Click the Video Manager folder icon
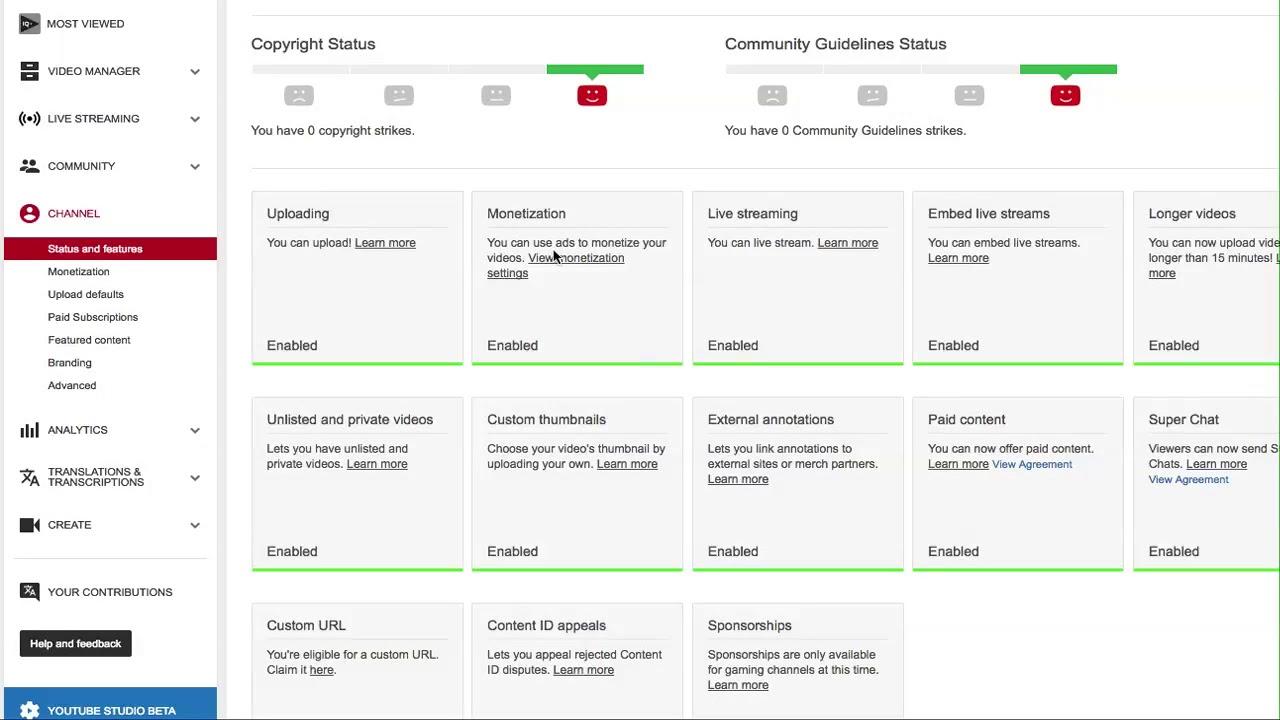The width and height of the screenshot is (1280, 720). [29, 71]
